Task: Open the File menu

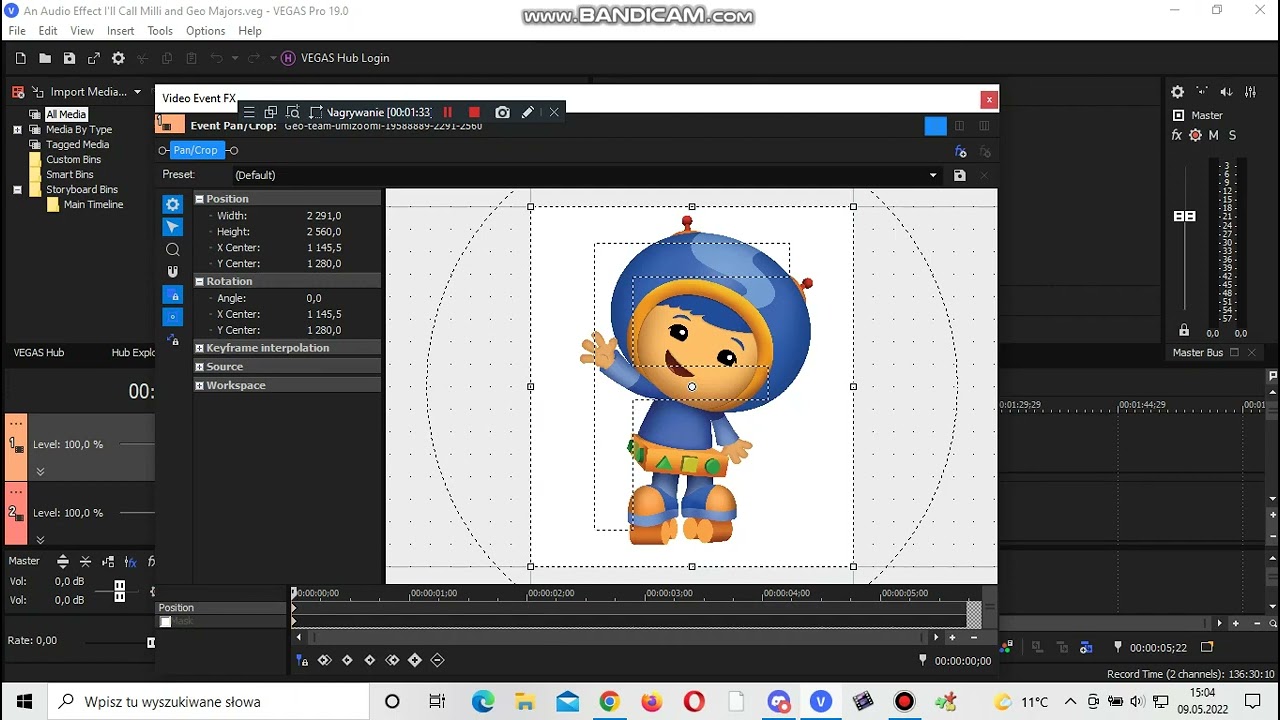Action: (x=17, y=31)
